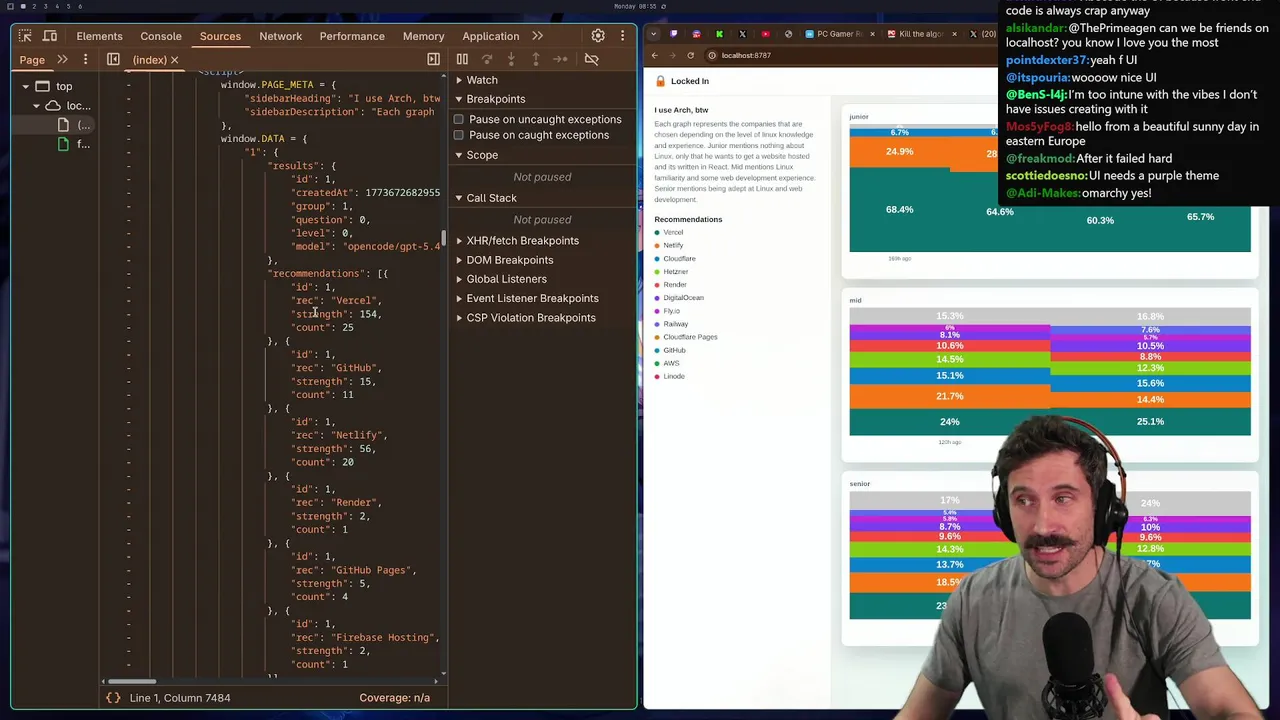Switch to the Twitch pinned tab
Image resolution: width=1280 pixels, height=720 pixels.
click(674, 34)
